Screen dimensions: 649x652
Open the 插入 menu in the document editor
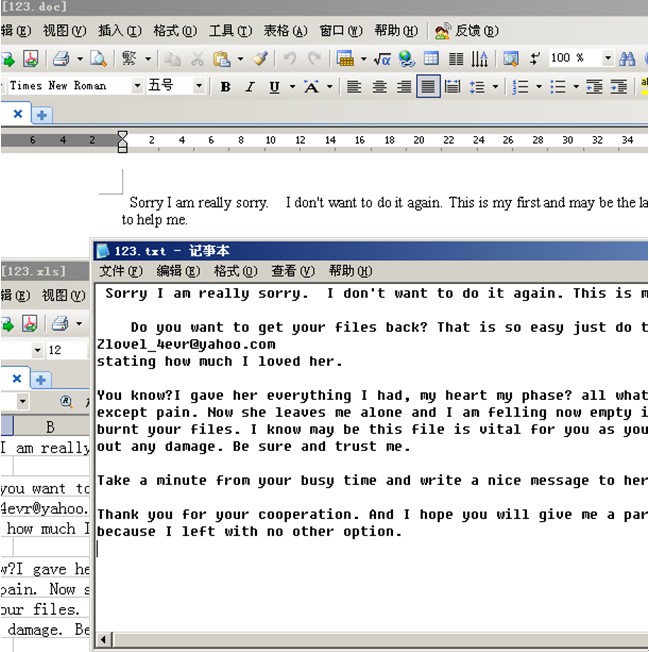[119, 31]
